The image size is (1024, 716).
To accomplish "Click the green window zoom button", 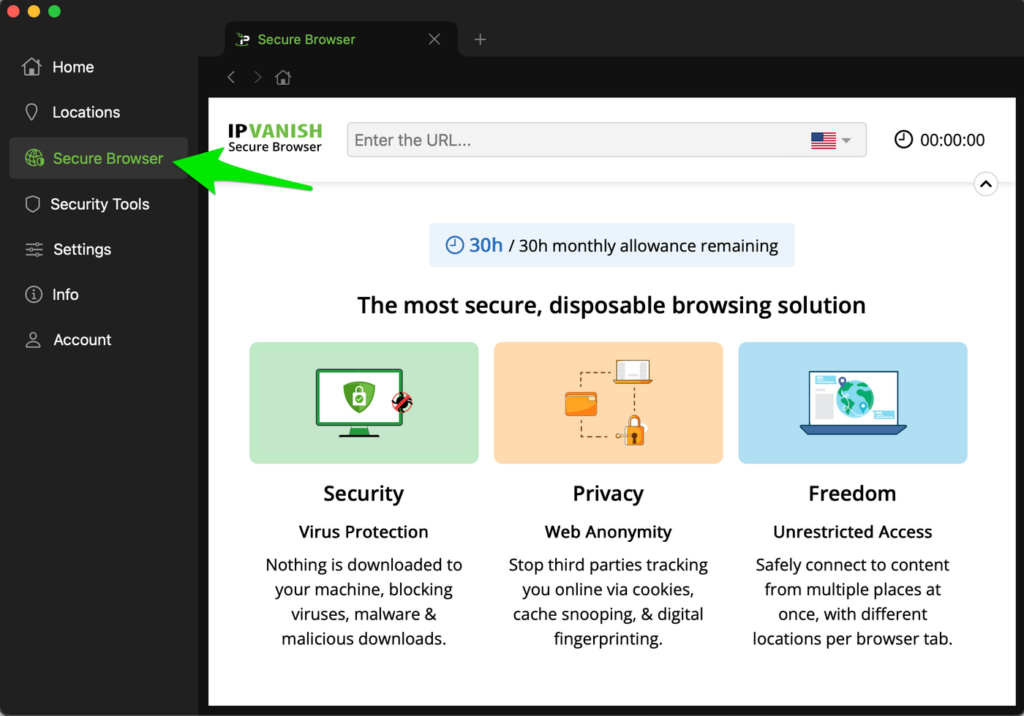I will [x=55, y=11].
